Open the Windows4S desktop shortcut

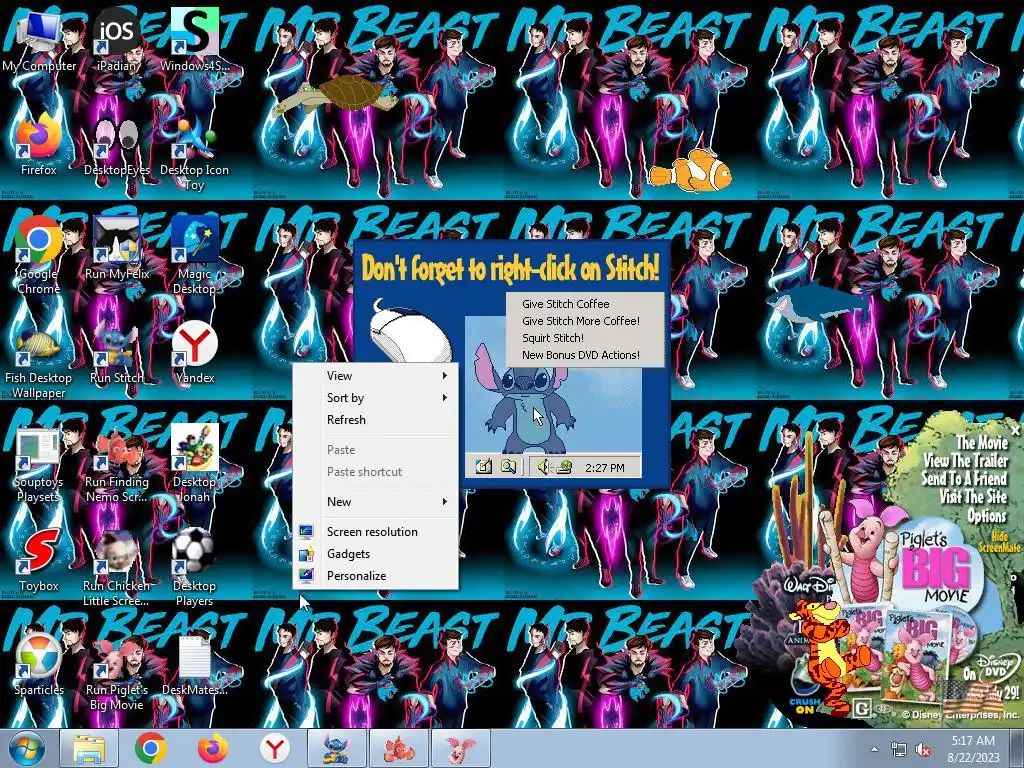pos(195,39)
